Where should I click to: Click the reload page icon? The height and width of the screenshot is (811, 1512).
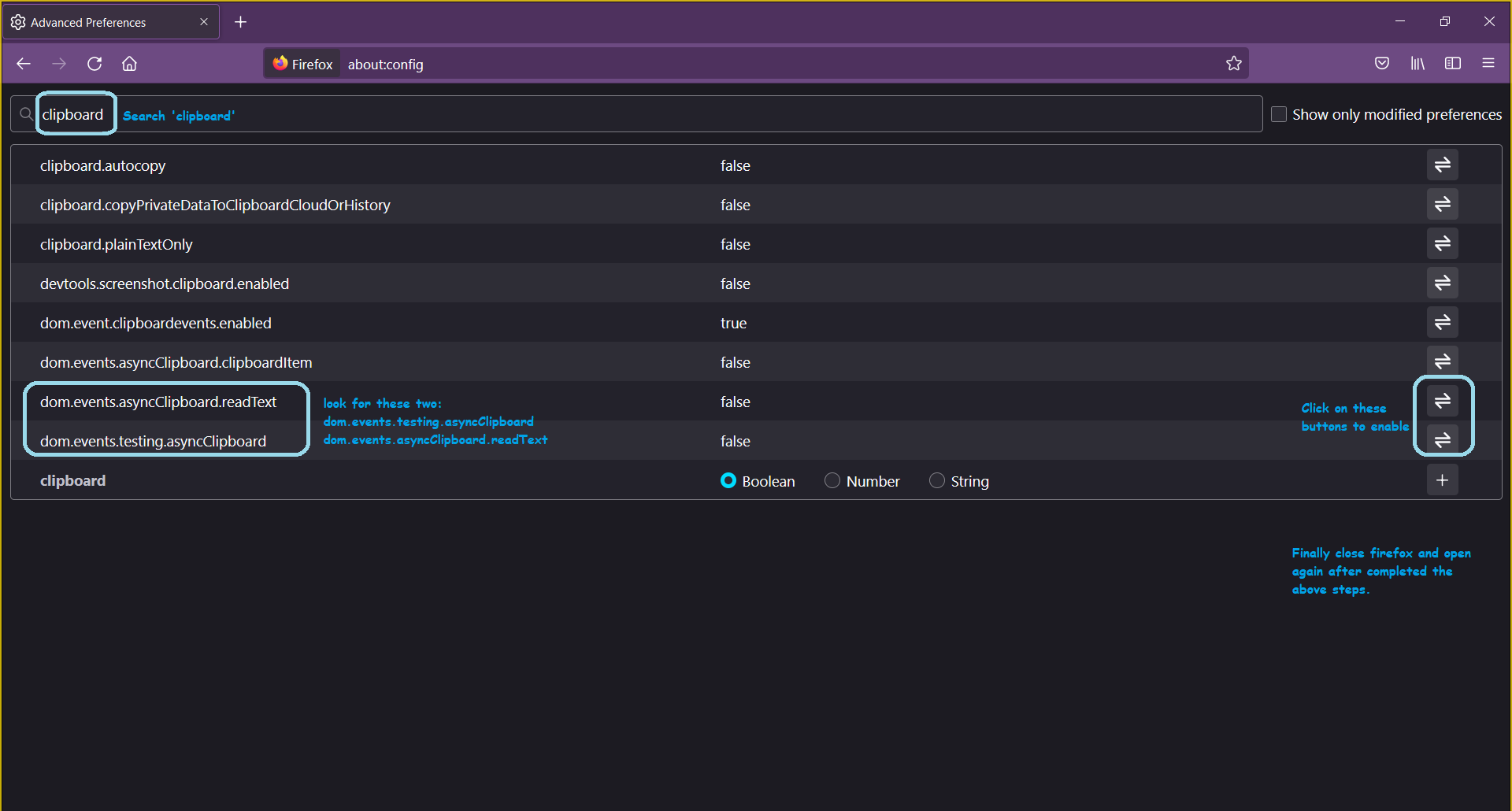94,64
